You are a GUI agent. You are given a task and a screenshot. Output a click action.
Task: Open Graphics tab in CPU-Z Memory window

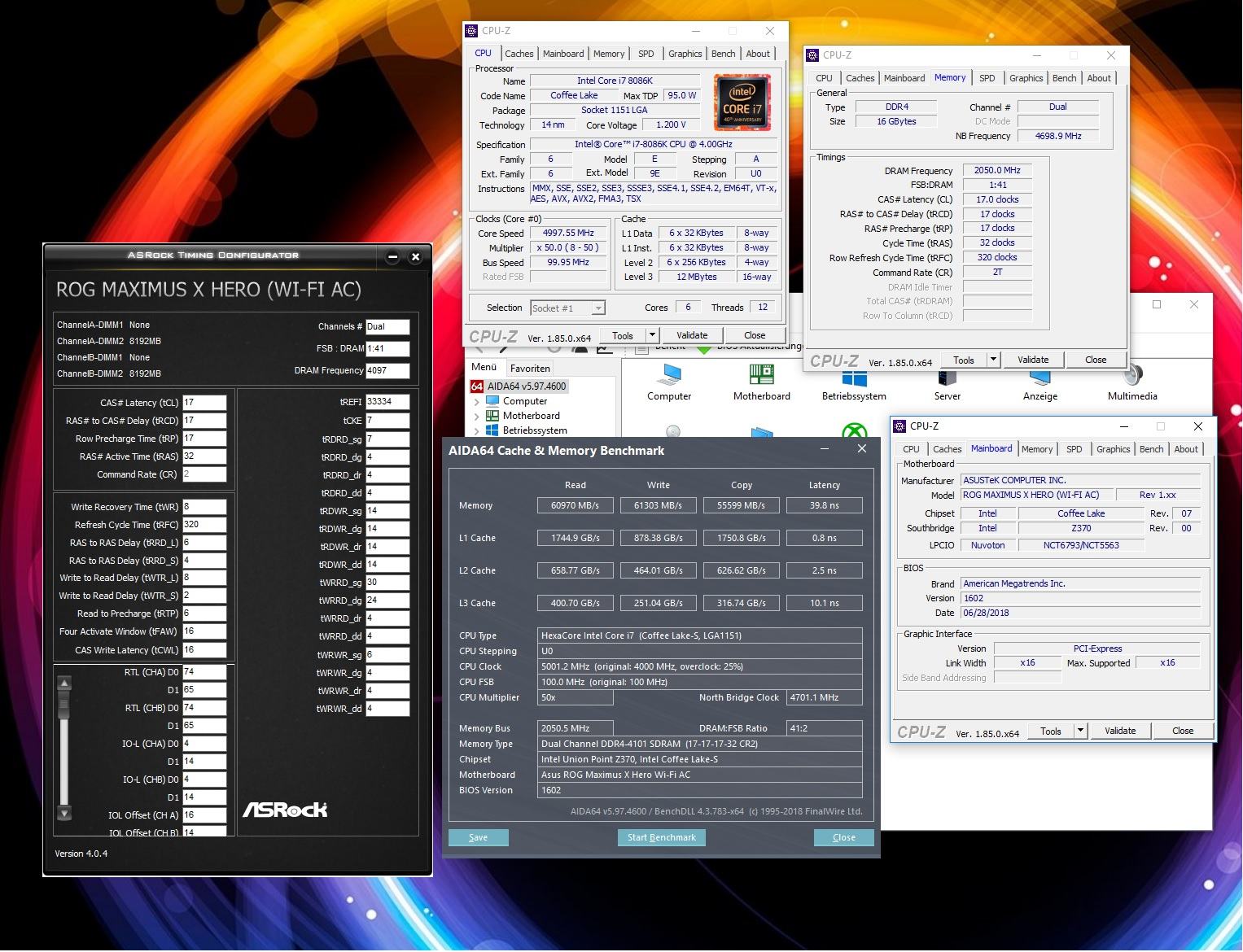pos(1026,78)
